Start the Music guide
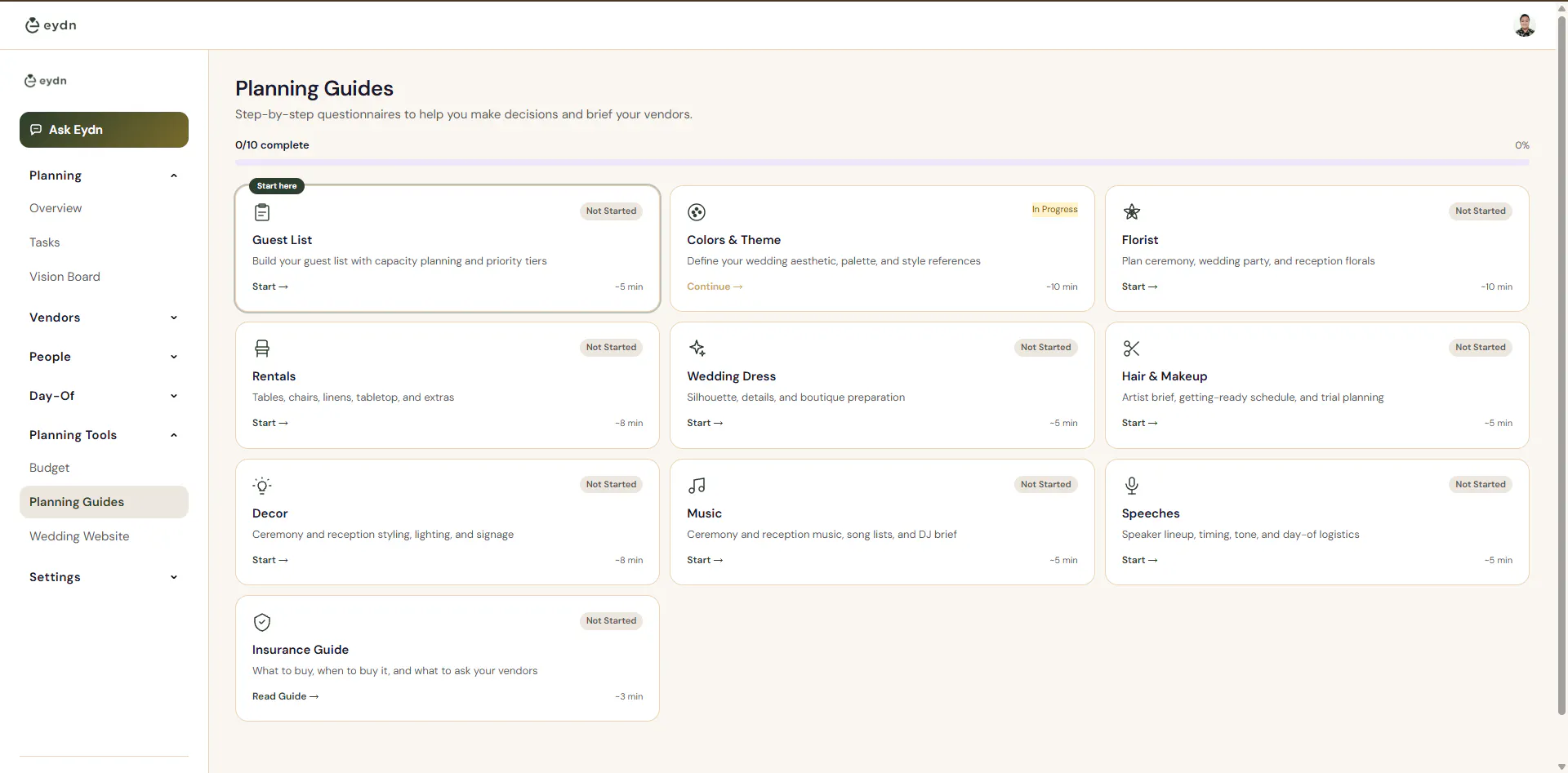This screenshot has height=773, width=1568. (x=705, y=560)
